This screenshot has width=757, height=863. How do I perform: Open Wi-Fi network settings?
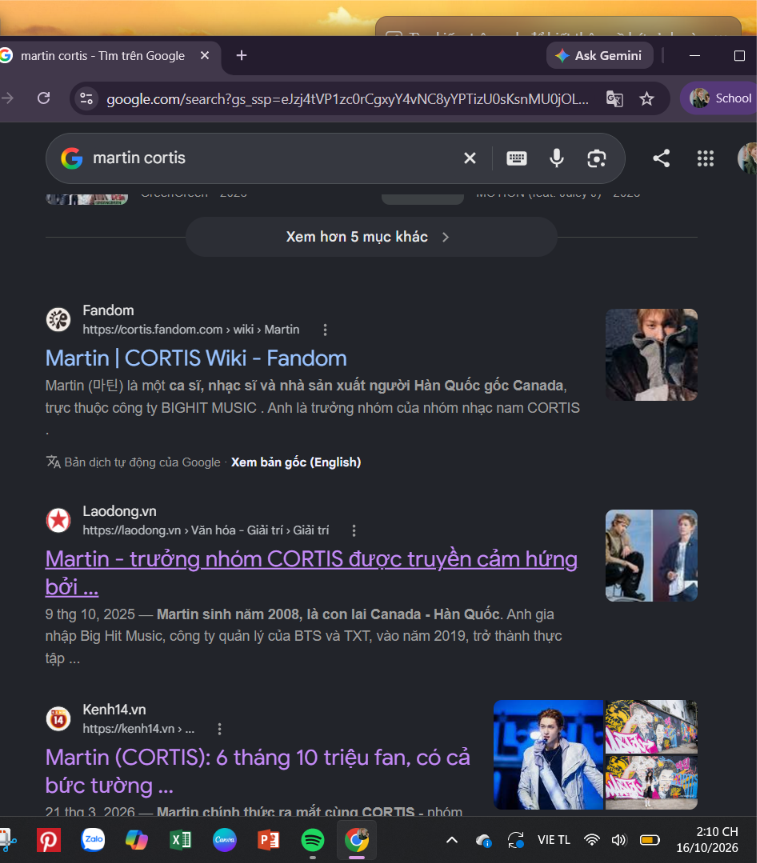tap(592, 840)
